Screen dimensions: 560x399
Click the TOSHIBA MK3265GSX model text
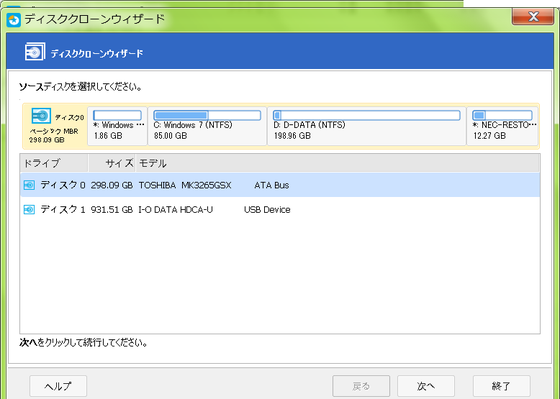point(185,185)
